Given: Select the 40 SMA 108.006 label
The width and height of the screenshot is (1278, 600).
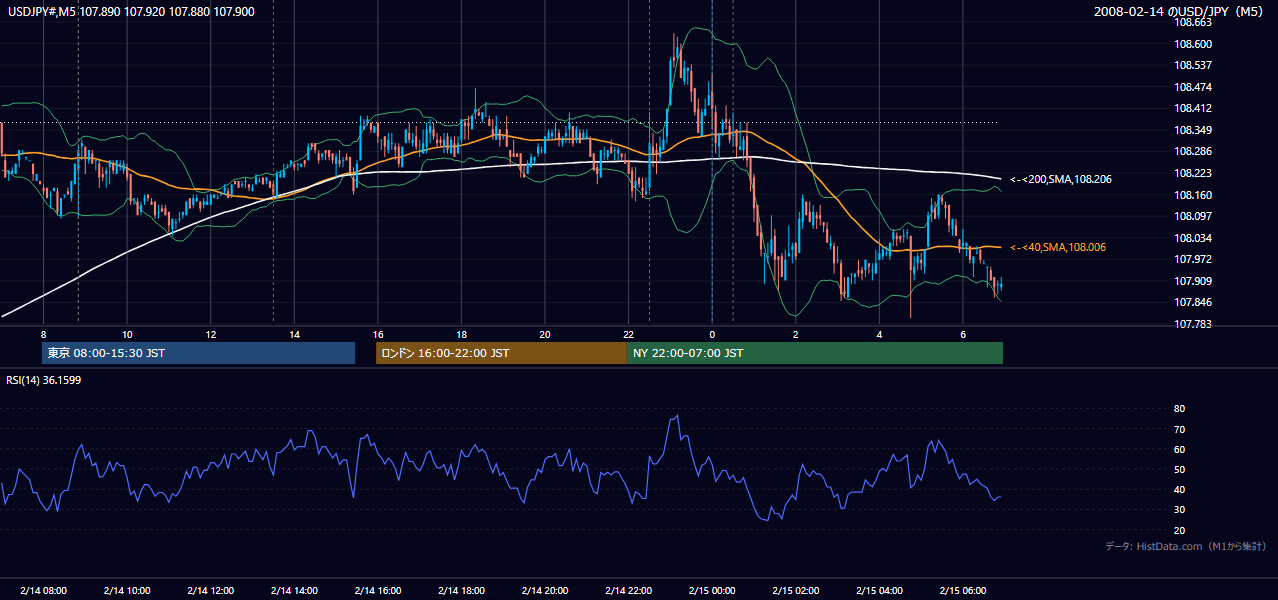Looking at the screenshot, I should [x=1057, y=247].
